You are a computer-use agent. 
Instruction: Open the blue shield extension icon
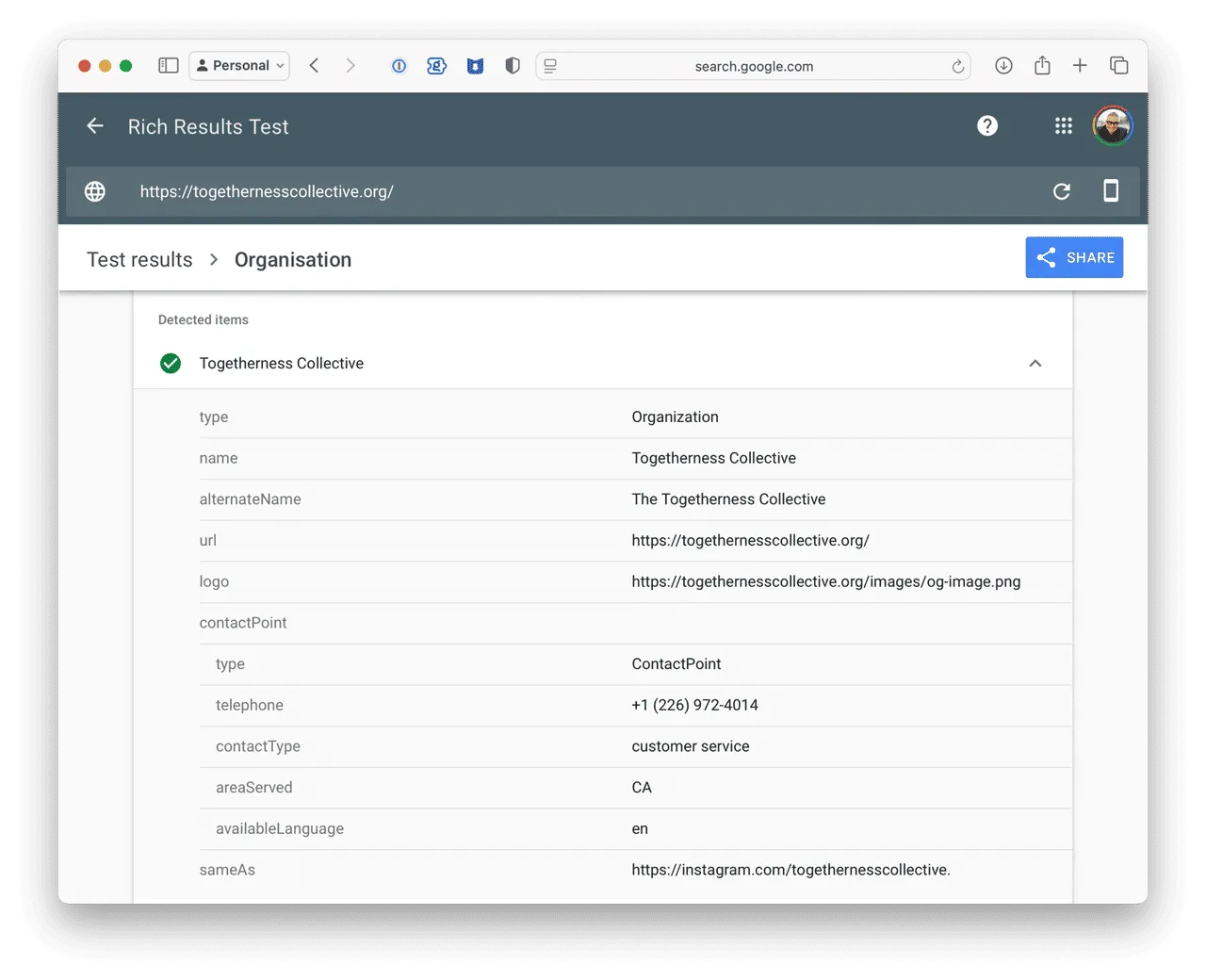[x=476, y=66]
